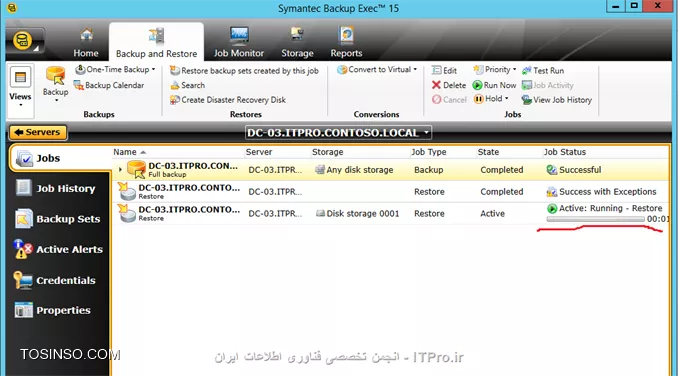Click 'Success with Exceptions' status

pyautogui.click(x=601, y=191)
